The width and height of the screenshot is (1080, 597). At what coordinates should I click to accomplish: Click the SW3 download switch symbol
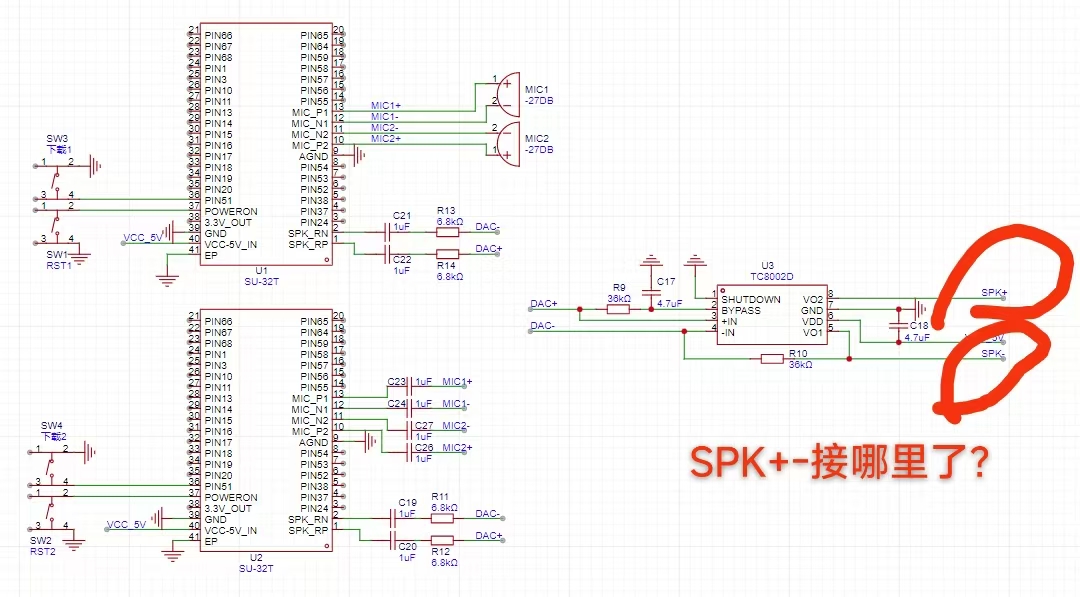coord(57,179)
